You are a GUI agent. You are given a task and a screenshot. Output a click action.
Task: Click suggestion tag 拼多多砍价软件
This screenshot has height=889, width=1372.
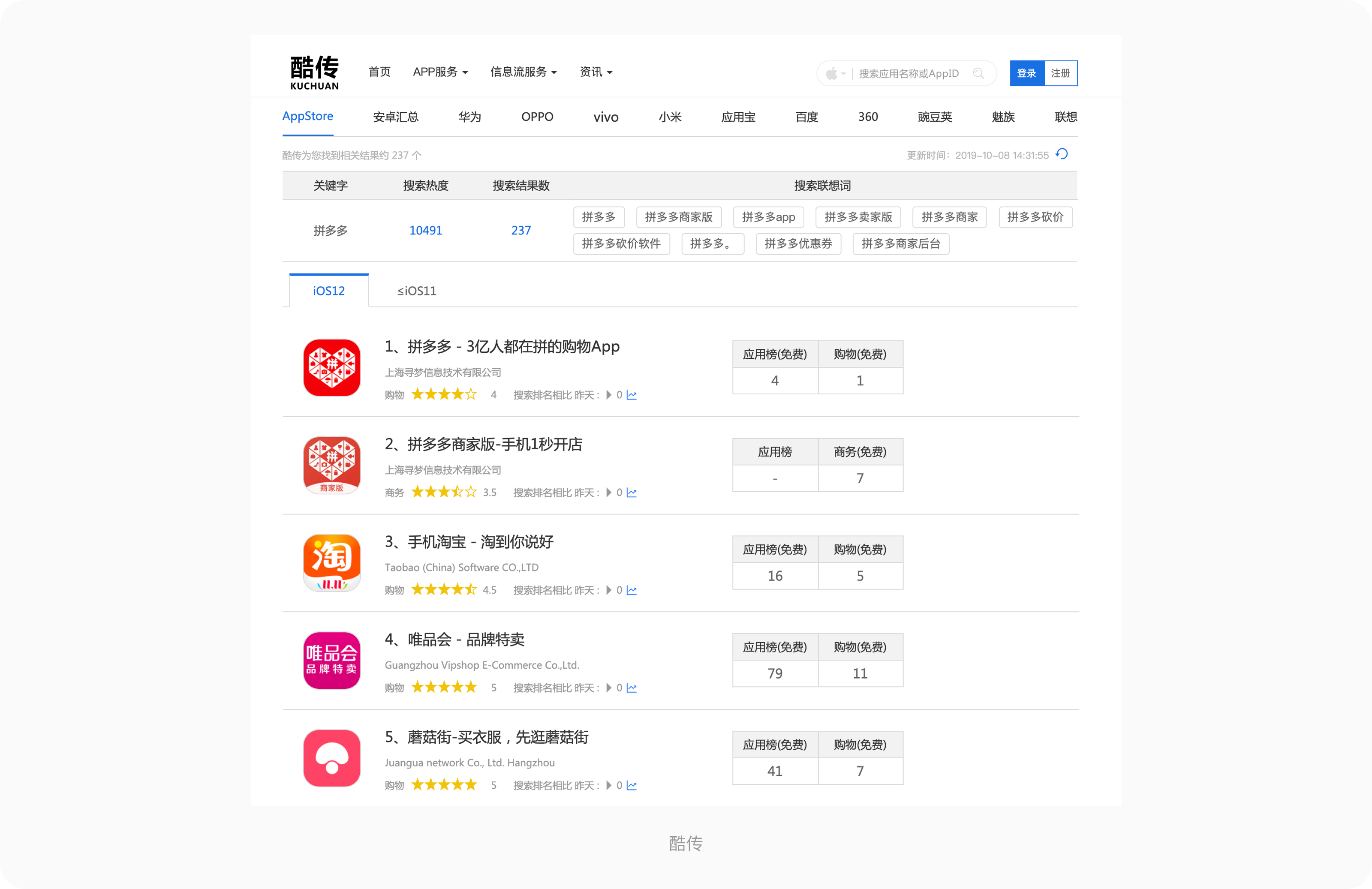[x=621, y=244]
